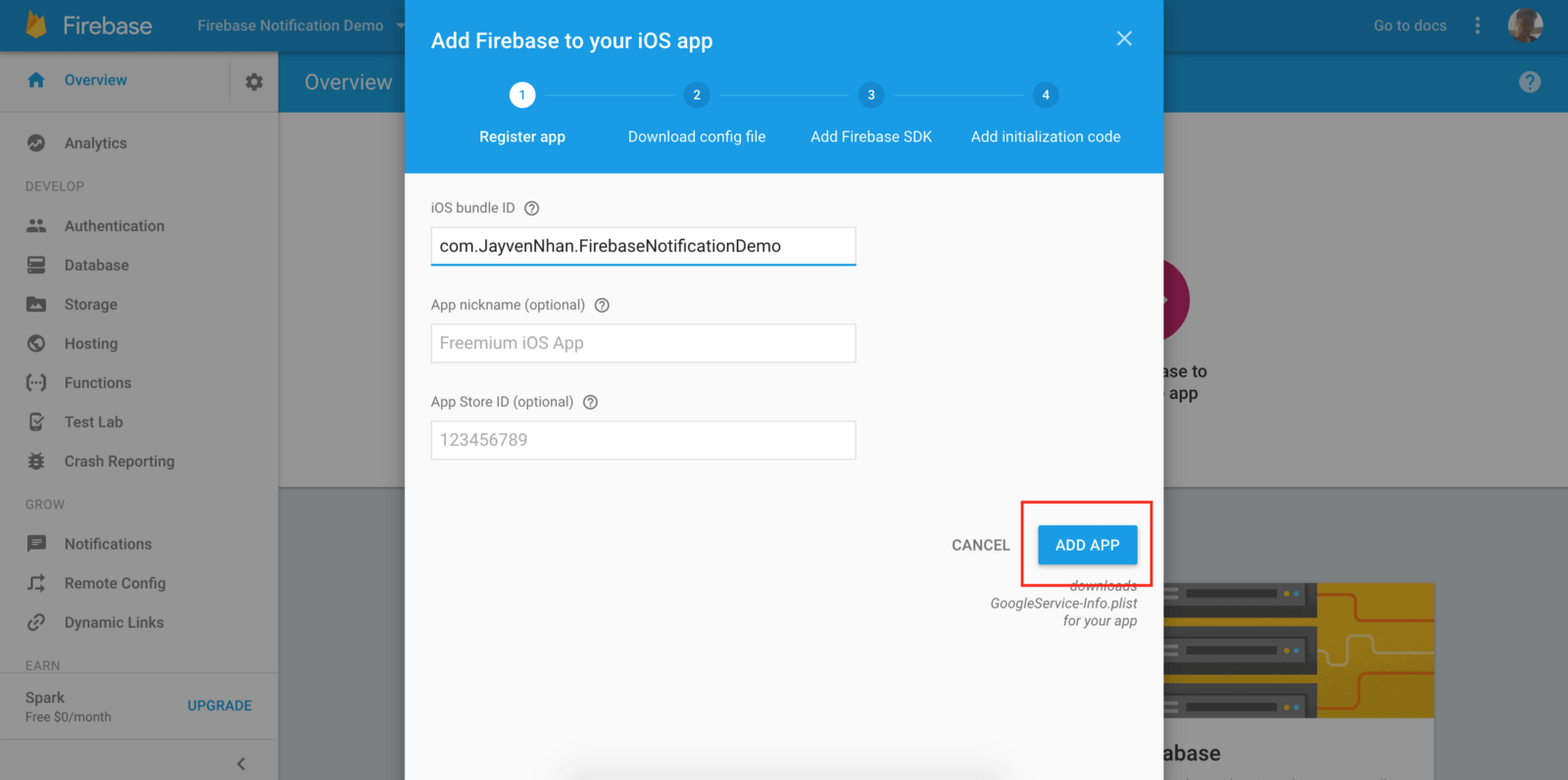This screenshot has width=1568, height=780.
Task: Click the Storage folder icon
Action: click(36, 304)
